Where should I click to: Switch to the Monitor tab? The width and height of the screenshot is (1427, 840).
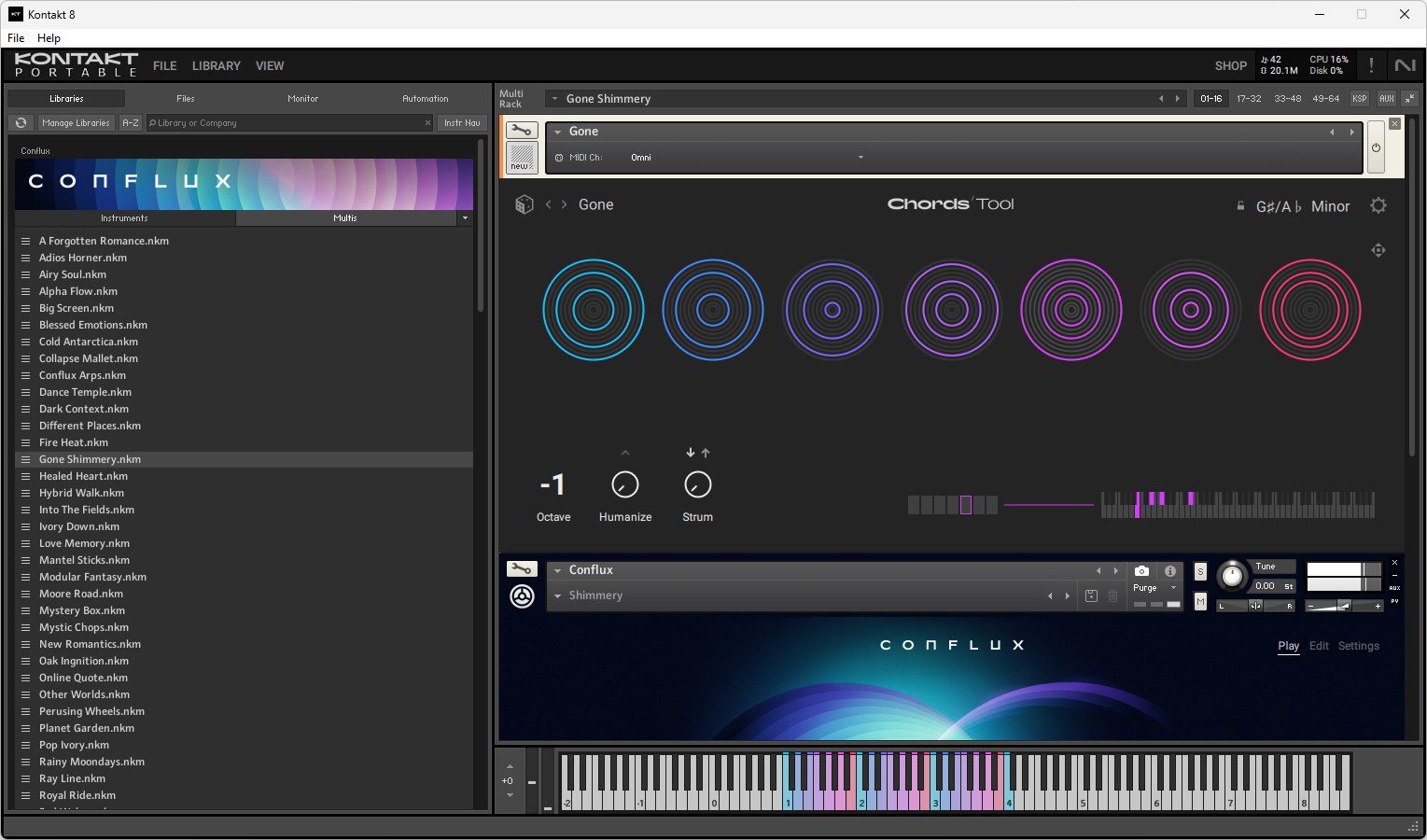pos(302,99)
